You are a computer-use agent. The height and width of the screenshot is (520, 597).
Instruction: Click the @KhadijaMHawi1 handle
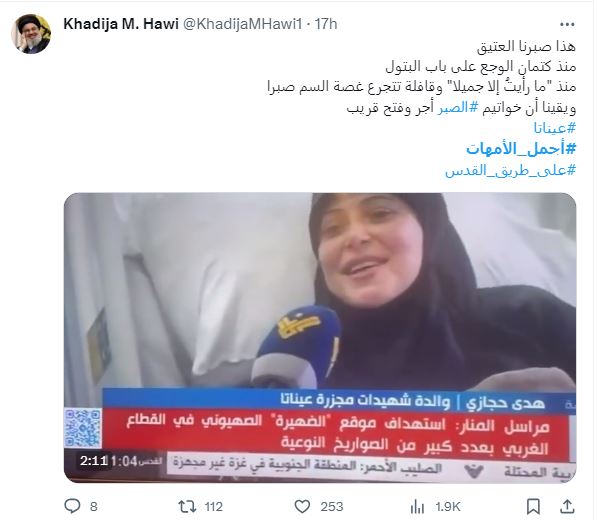coord(243,24)
